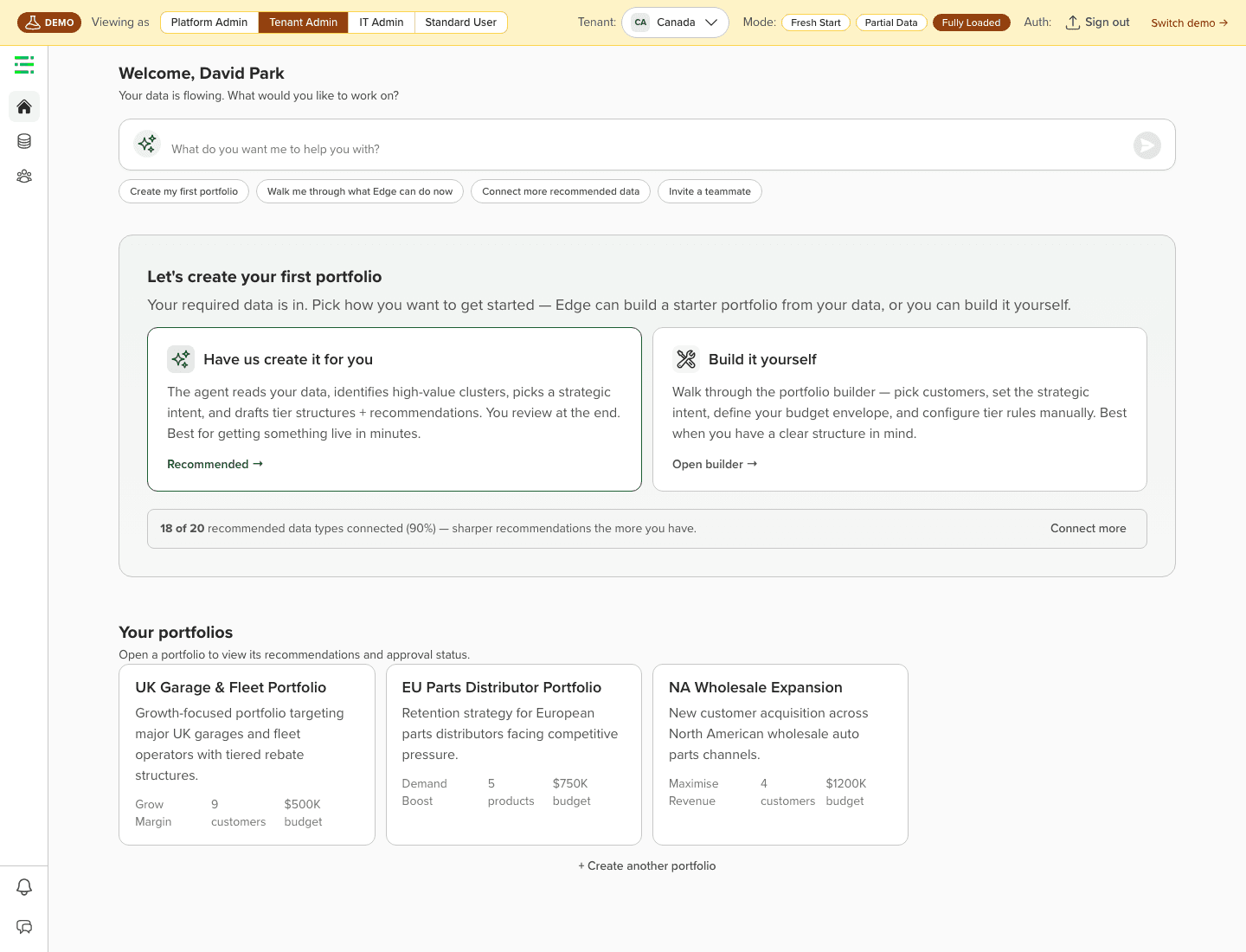The height and width of the screenshot is (952, 1246).
Task: Click 'Connect more recommended data' chip
Action: click(561, 191)
